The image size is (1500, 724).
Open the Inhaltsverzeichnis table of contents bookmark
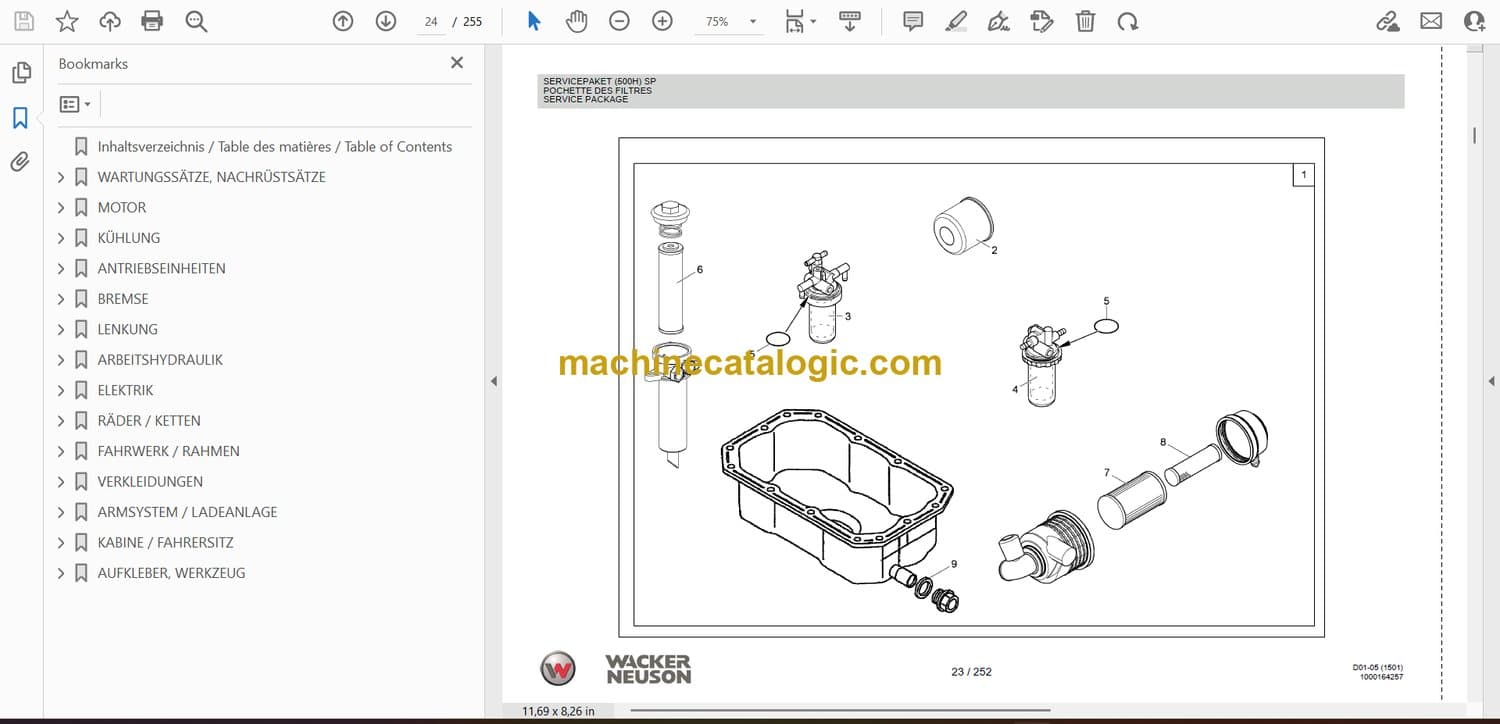pyautogui.click(x=274, y=147)
